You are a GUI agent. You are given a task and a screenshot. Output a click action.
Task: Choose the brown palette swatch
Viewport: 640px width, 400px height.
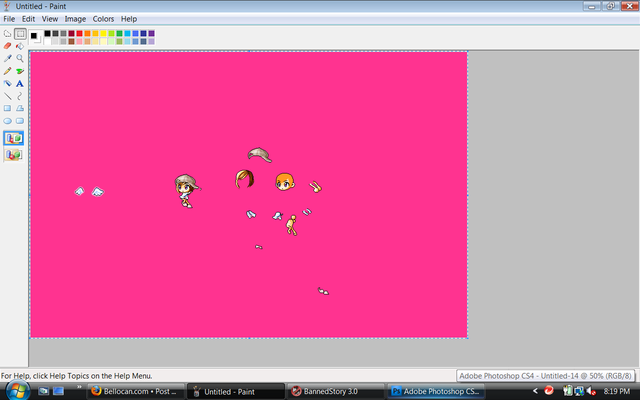click(x=71, y=41)
